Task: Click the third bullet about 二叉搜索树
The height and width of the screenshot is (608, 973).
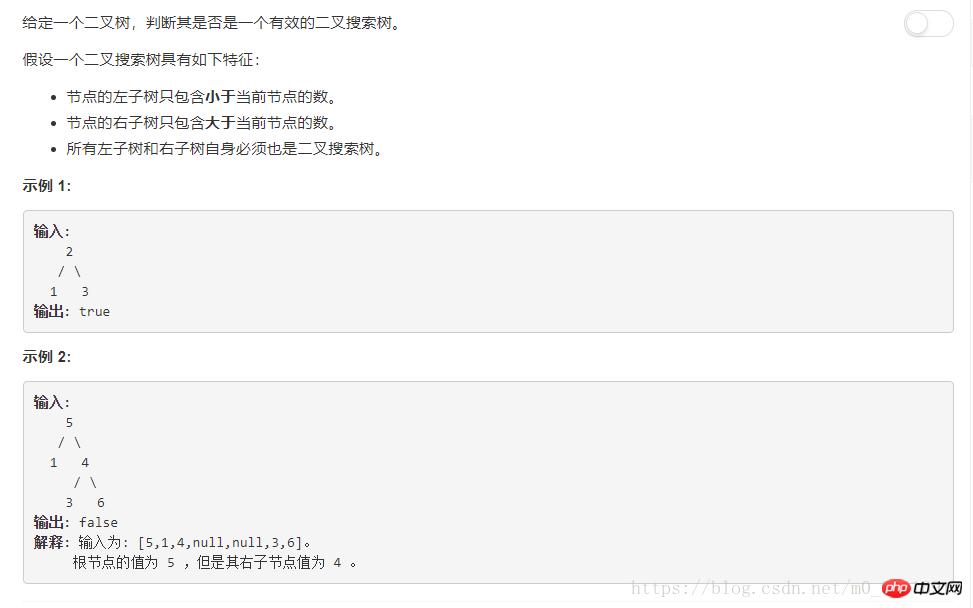Action: click(224, 149)
